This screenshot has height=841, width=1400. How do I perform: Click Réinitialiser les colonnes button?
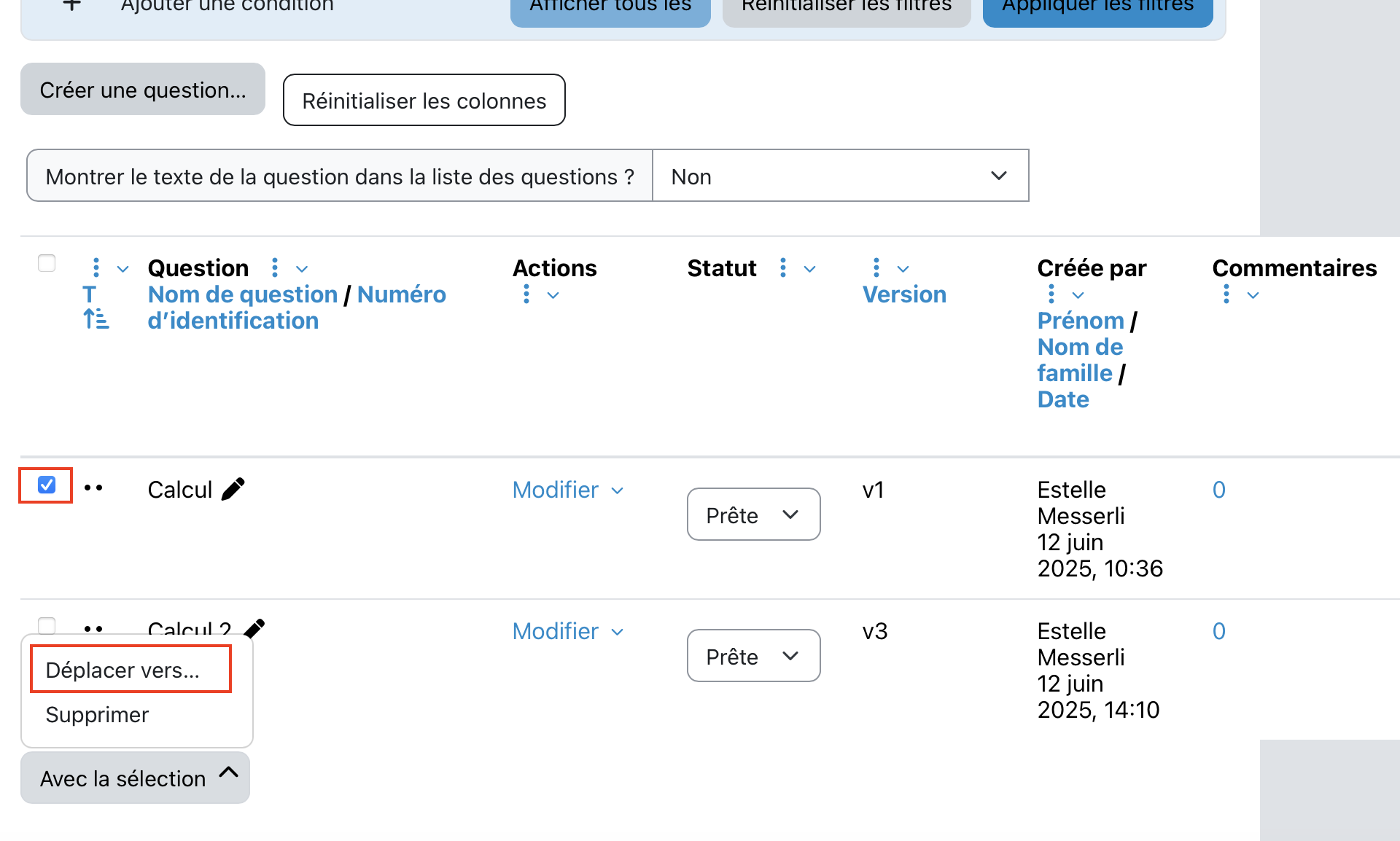pyautogui.click(x=424, y=101)
